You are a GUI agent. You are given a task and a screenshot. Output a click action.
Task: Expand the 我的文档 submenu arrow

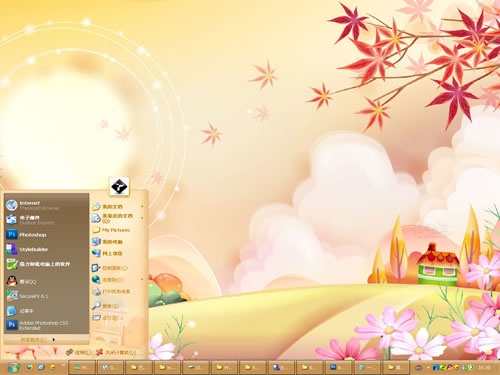point(142,207)
